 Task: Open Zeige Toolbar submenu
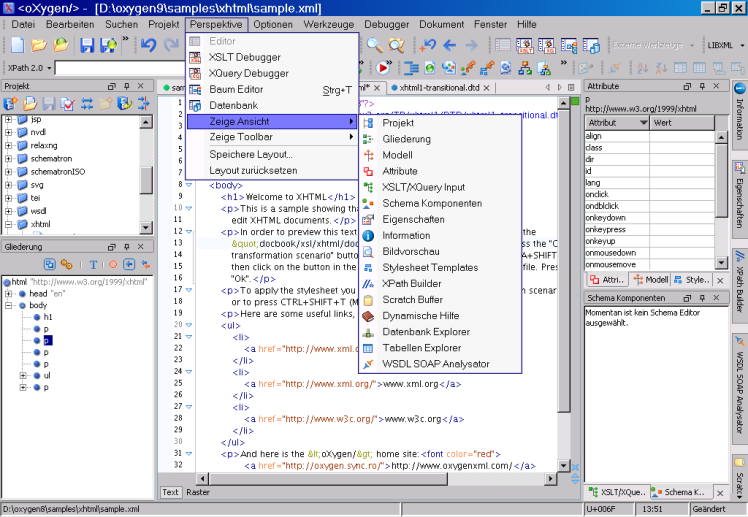click(x=272, y=137)
